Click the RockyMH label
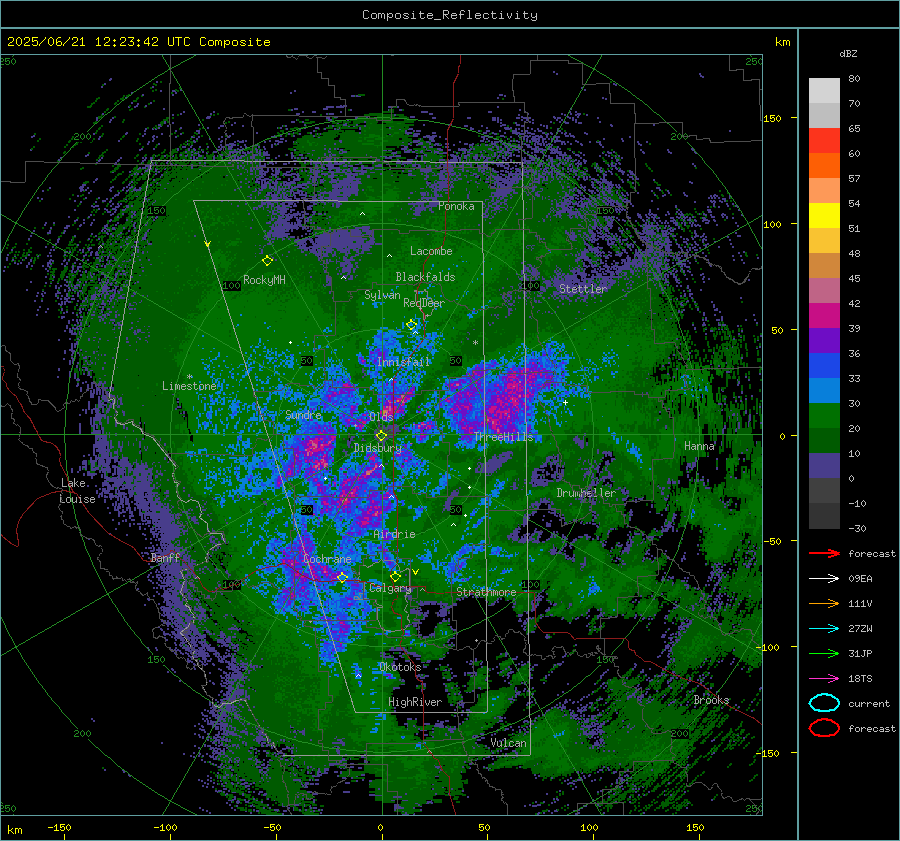Image resolution: width=900 pixels, height=841 pixels. (x=264, y=280)
